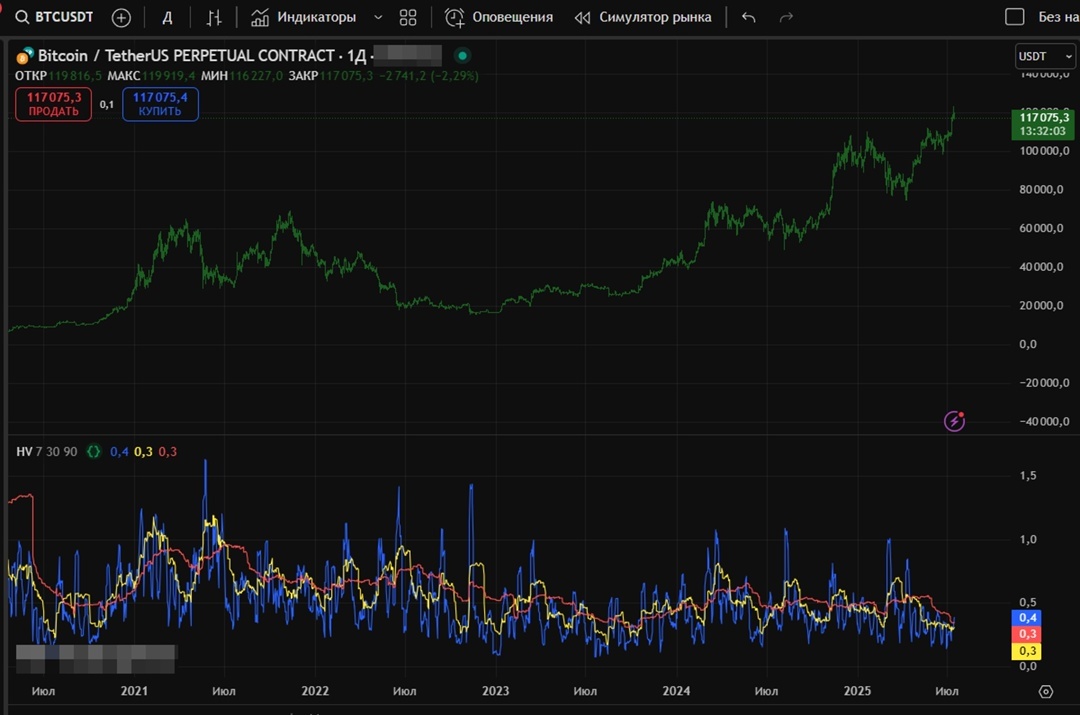This screenshot has height=715, width=1080.
Task: Click the 2021 label on the time axis
Action: 134,691
